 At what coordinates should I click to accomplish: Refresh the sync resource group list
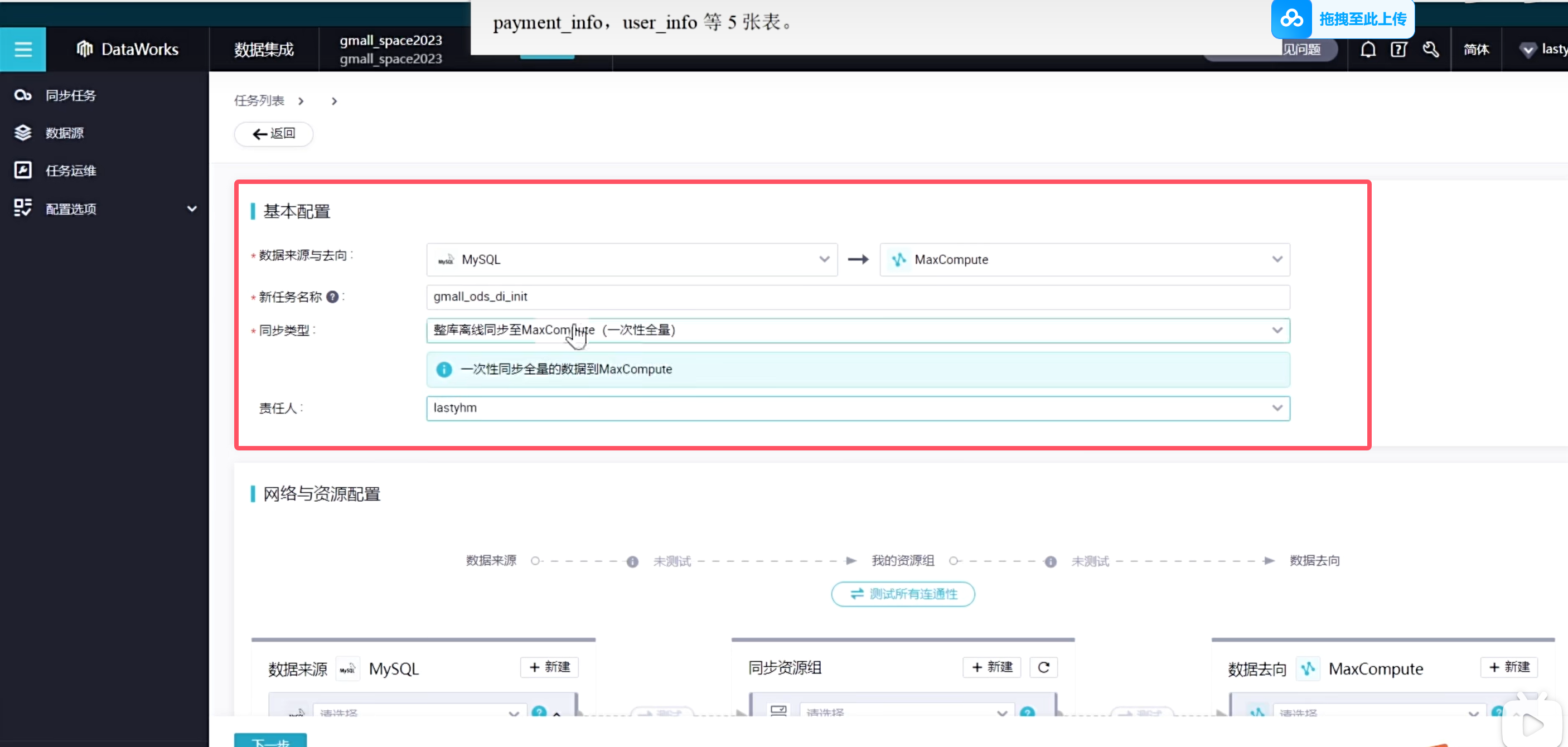coord(1043,667)
